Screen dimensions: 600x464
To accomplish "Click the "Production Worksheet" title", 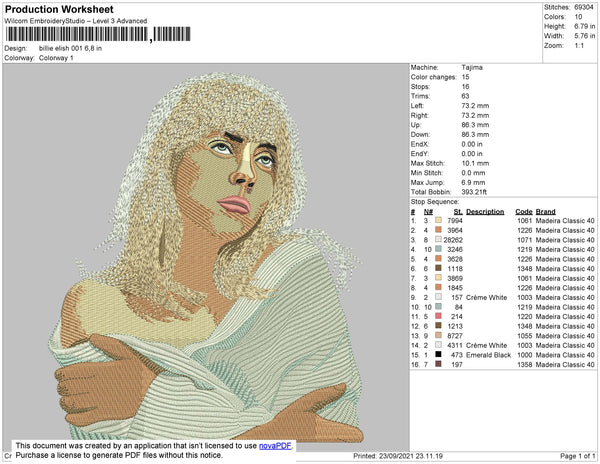I will pyautogui.click(x=59, y=10).
